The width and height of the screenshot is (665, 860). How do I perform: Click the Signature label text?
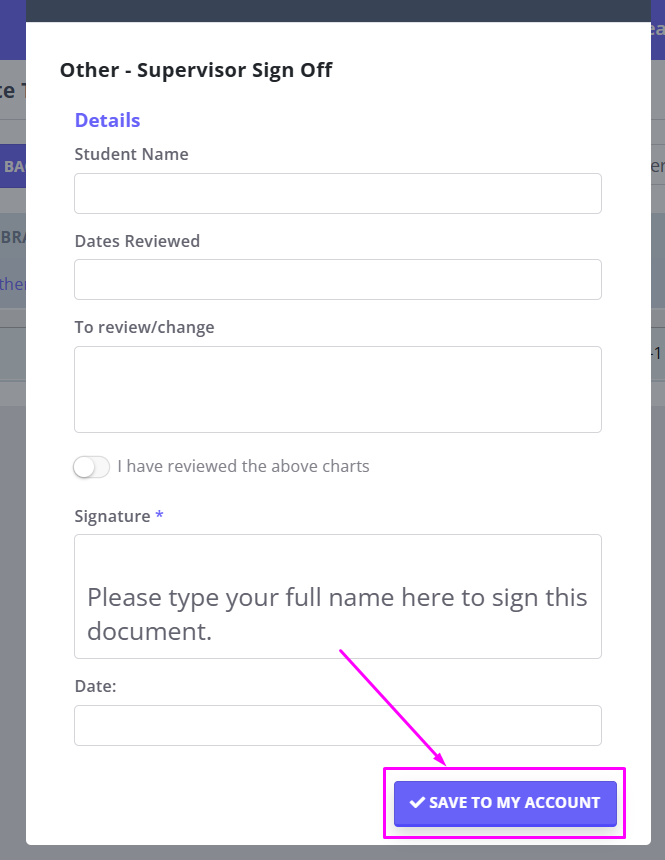pyautogui.click(x=112, y=516)
